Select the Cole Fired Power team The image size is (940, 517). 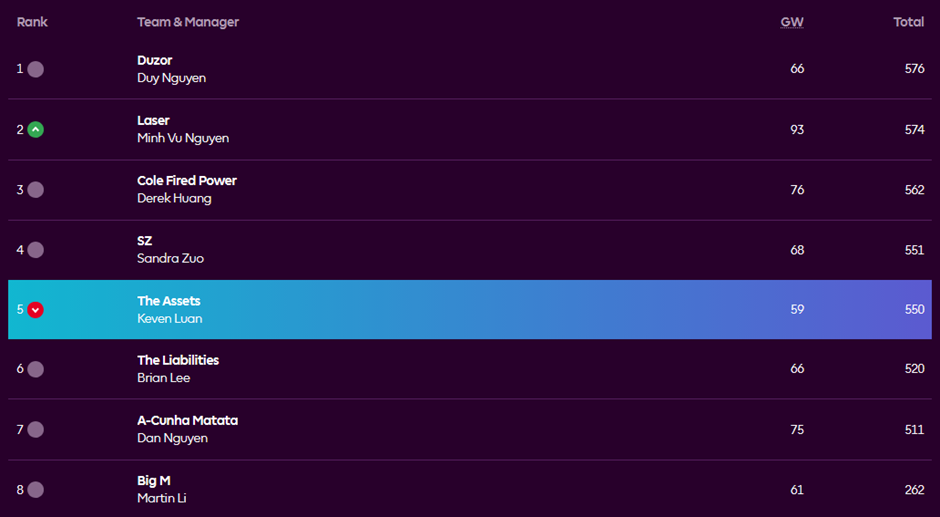187,180
